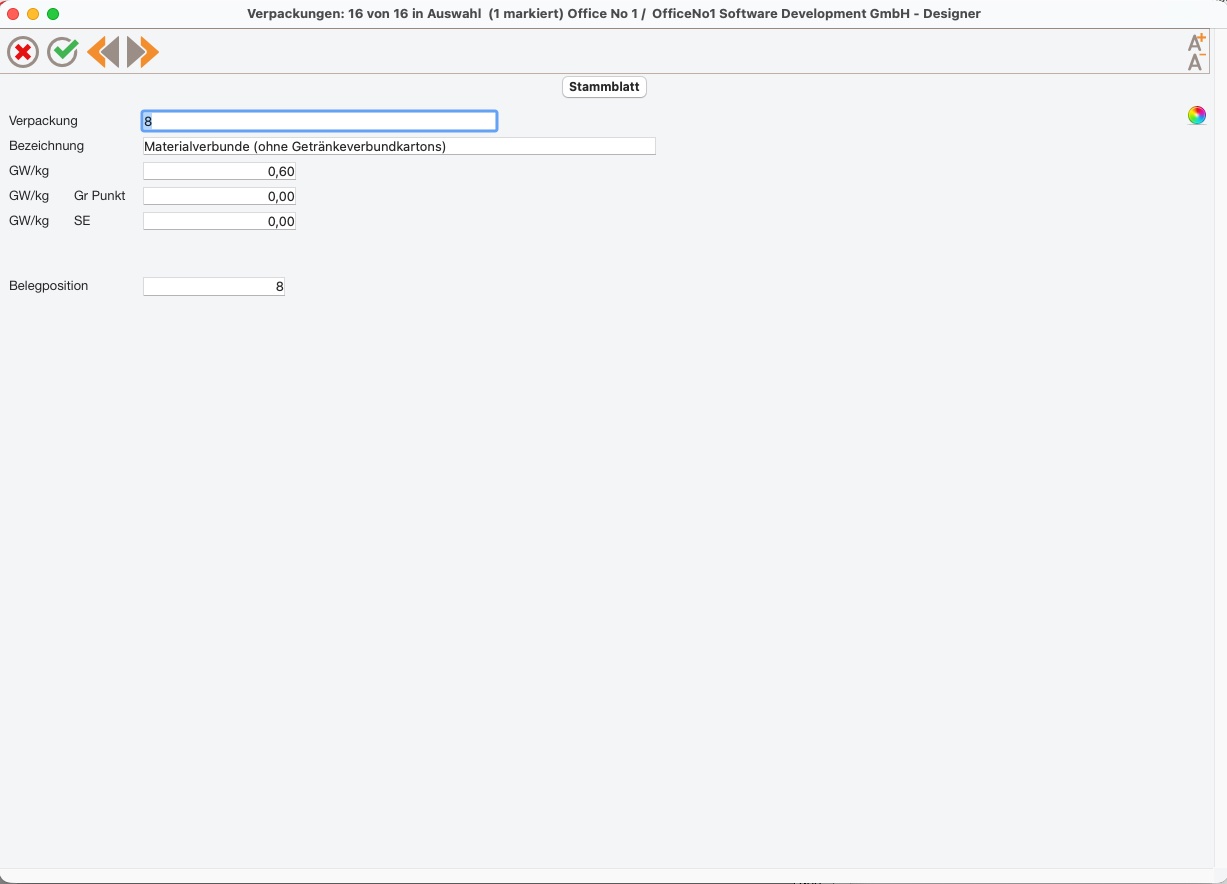Select the GW/kg SE value field
This screenshot has width=1227, height=884.
coord(219,221)
